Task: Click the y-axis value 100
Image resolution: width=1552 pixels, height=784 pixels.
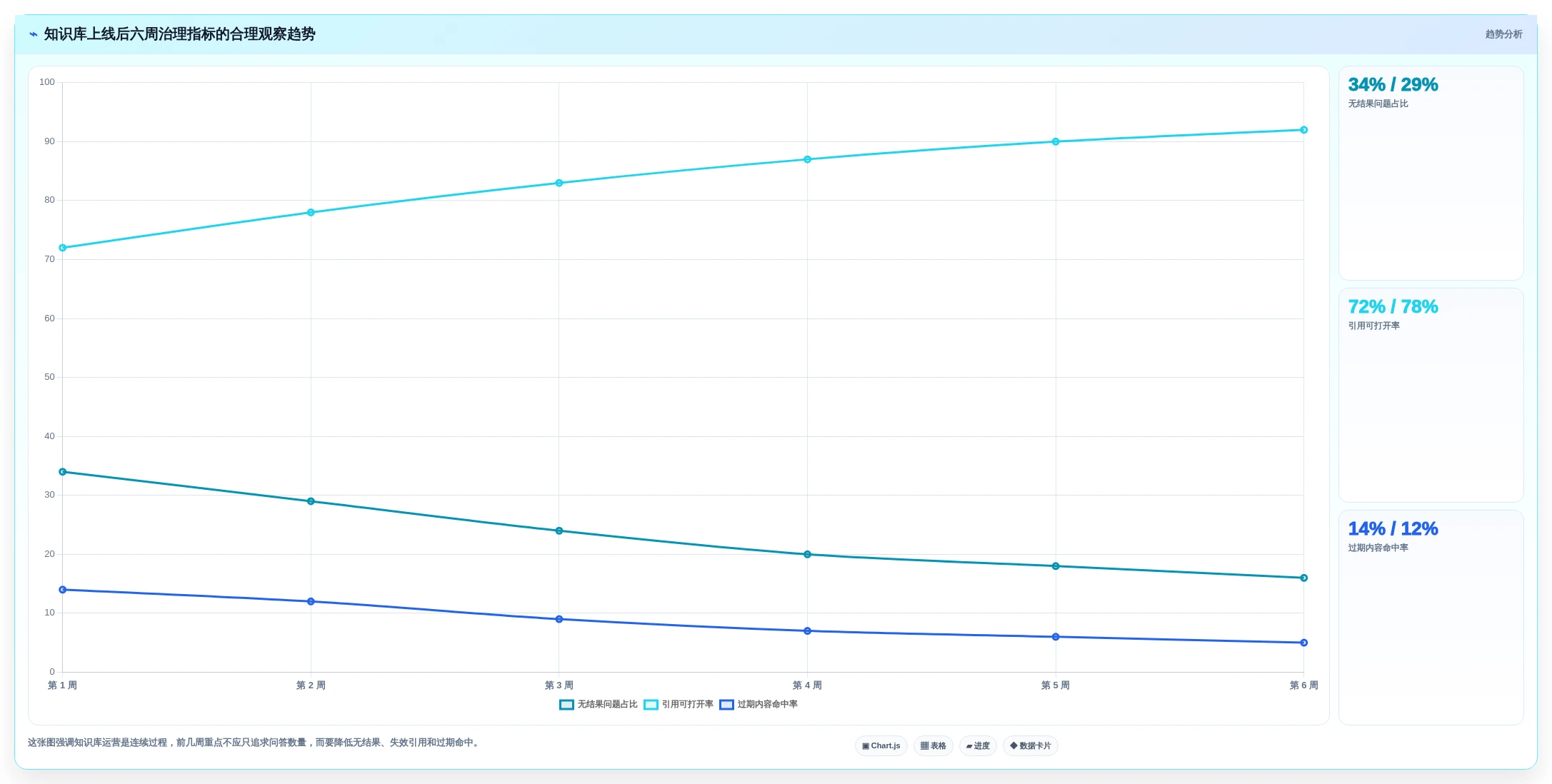Action: pos(47,82)
